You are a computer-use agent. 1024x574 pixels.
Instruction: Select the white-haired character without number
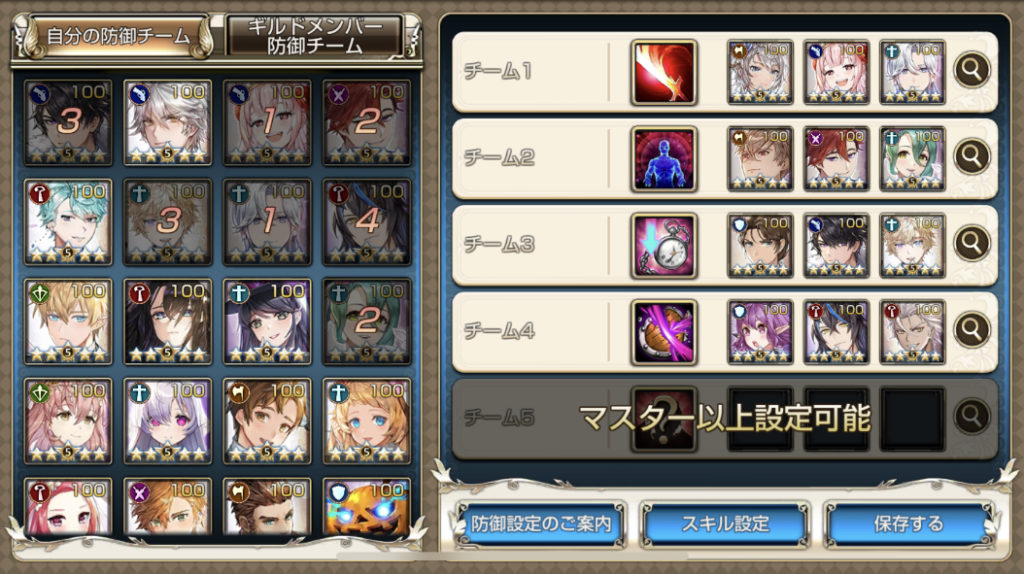[x=168, y=123]
